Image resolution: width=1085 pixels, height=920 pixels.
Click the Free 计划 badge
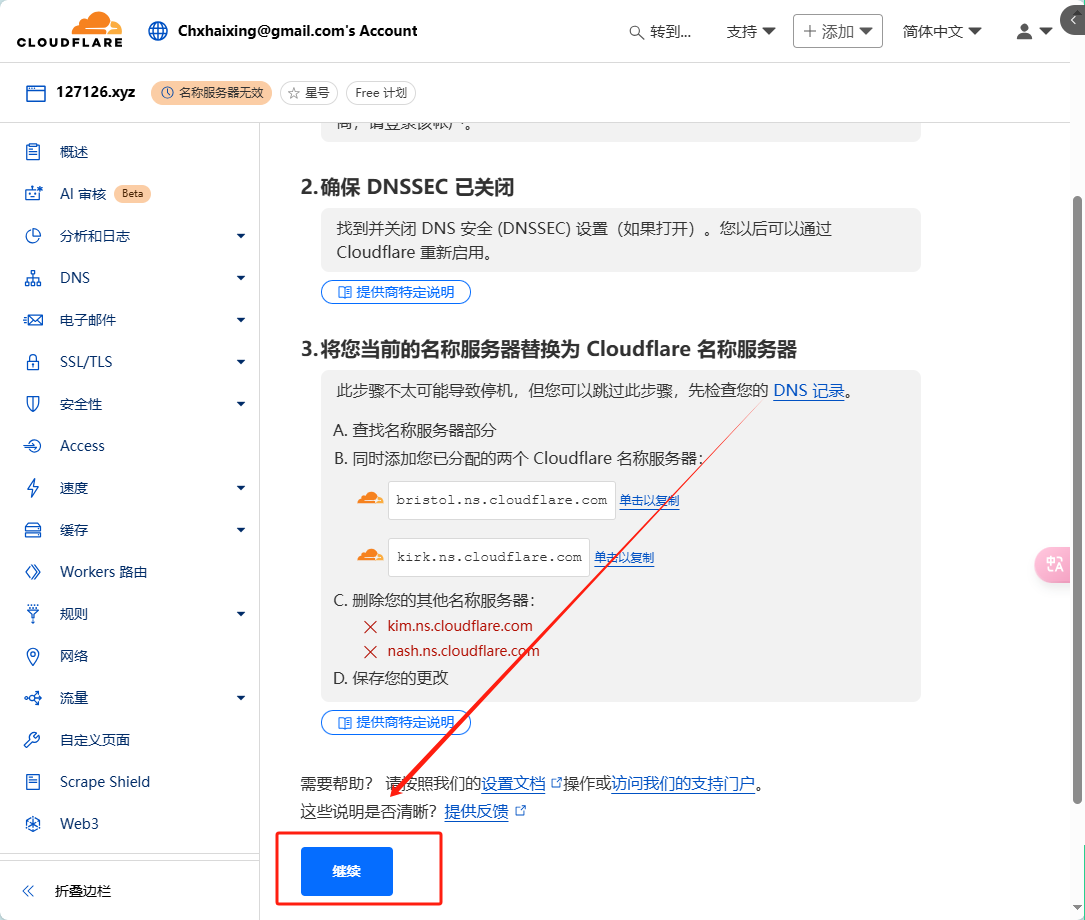[381, 93]
